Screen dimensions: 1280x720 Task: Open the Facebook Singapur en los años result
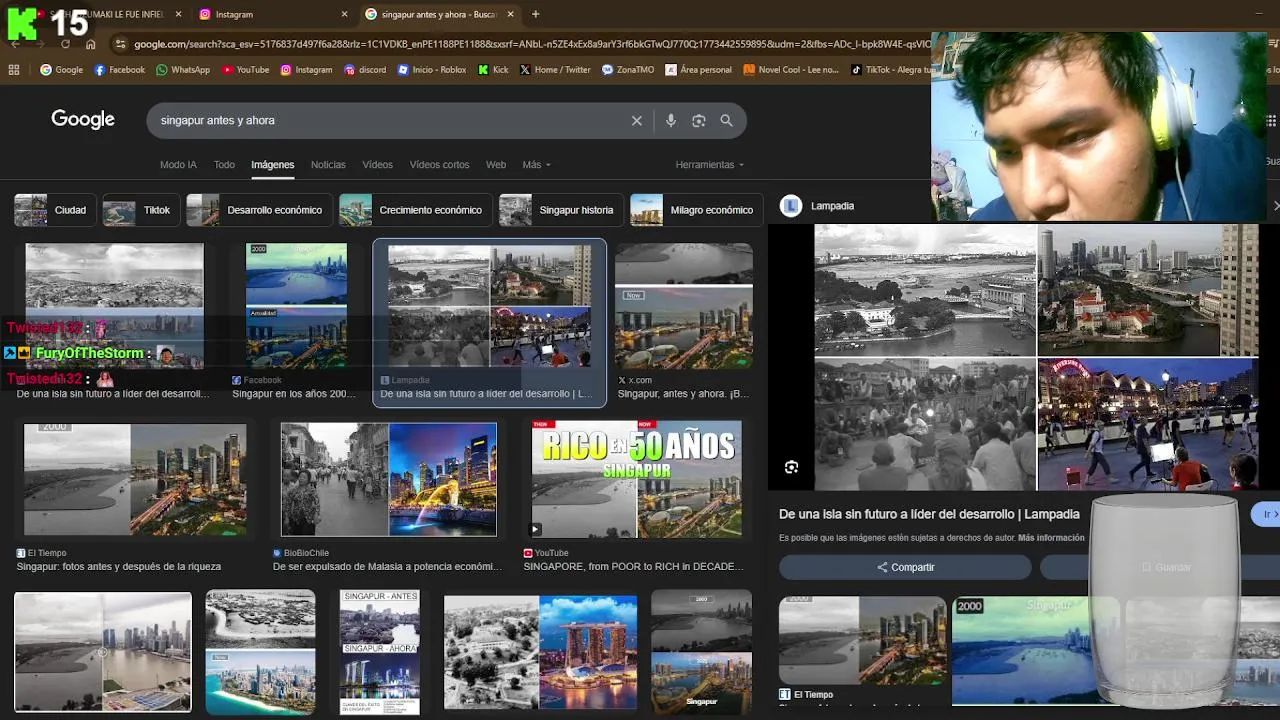pos(296,306)
